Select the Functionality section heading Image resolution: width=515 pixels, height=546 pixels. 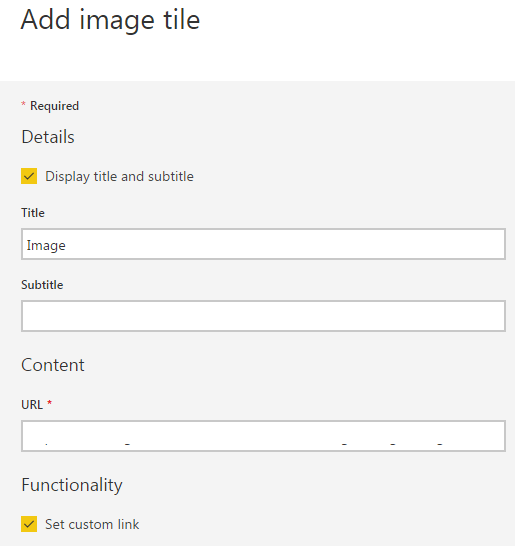tap(72, 485)
